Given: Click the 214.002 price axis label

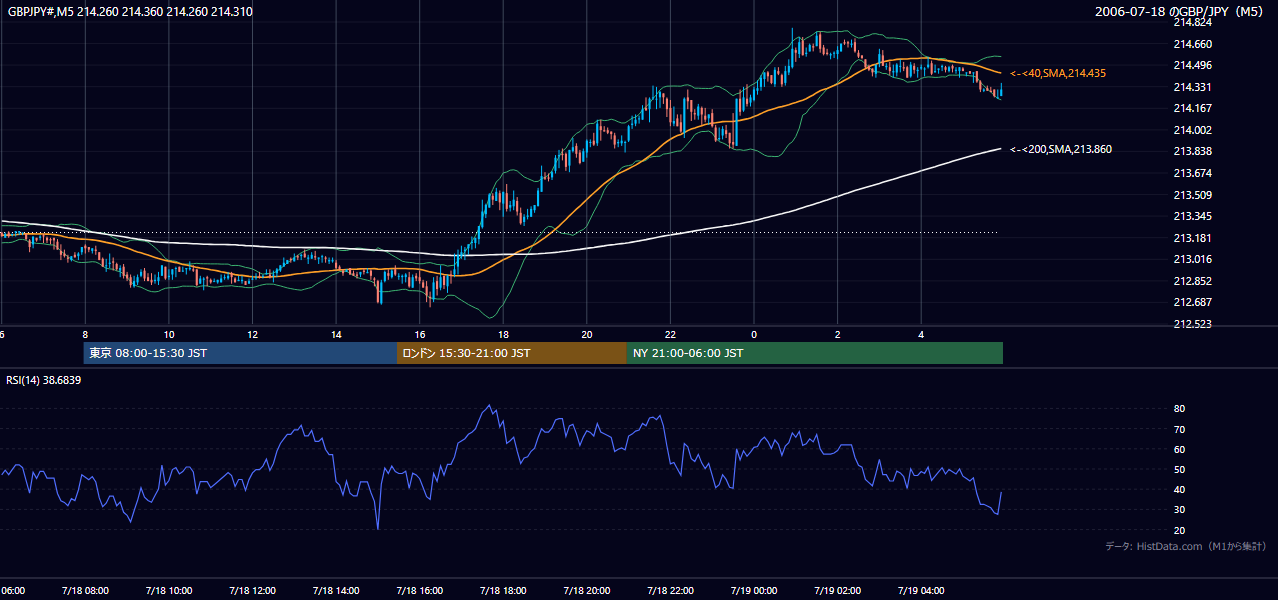Looking at the screenshot, I should pos(1192,130).
